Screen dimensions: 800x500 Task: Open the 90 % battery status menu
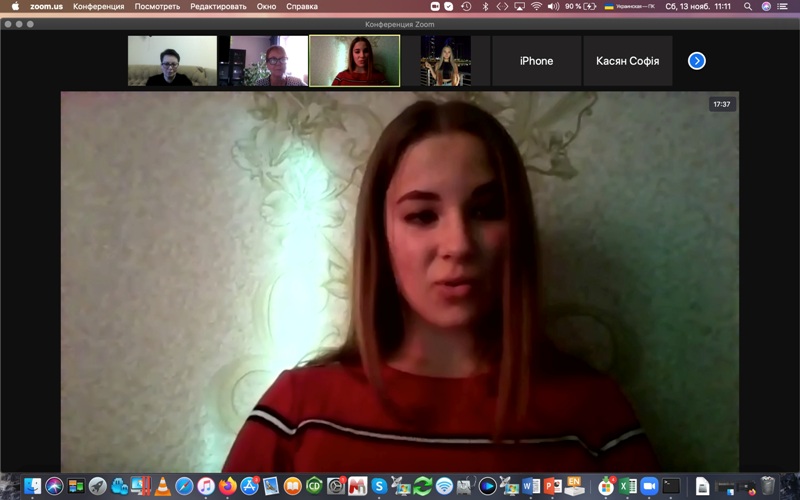[581, 7]
